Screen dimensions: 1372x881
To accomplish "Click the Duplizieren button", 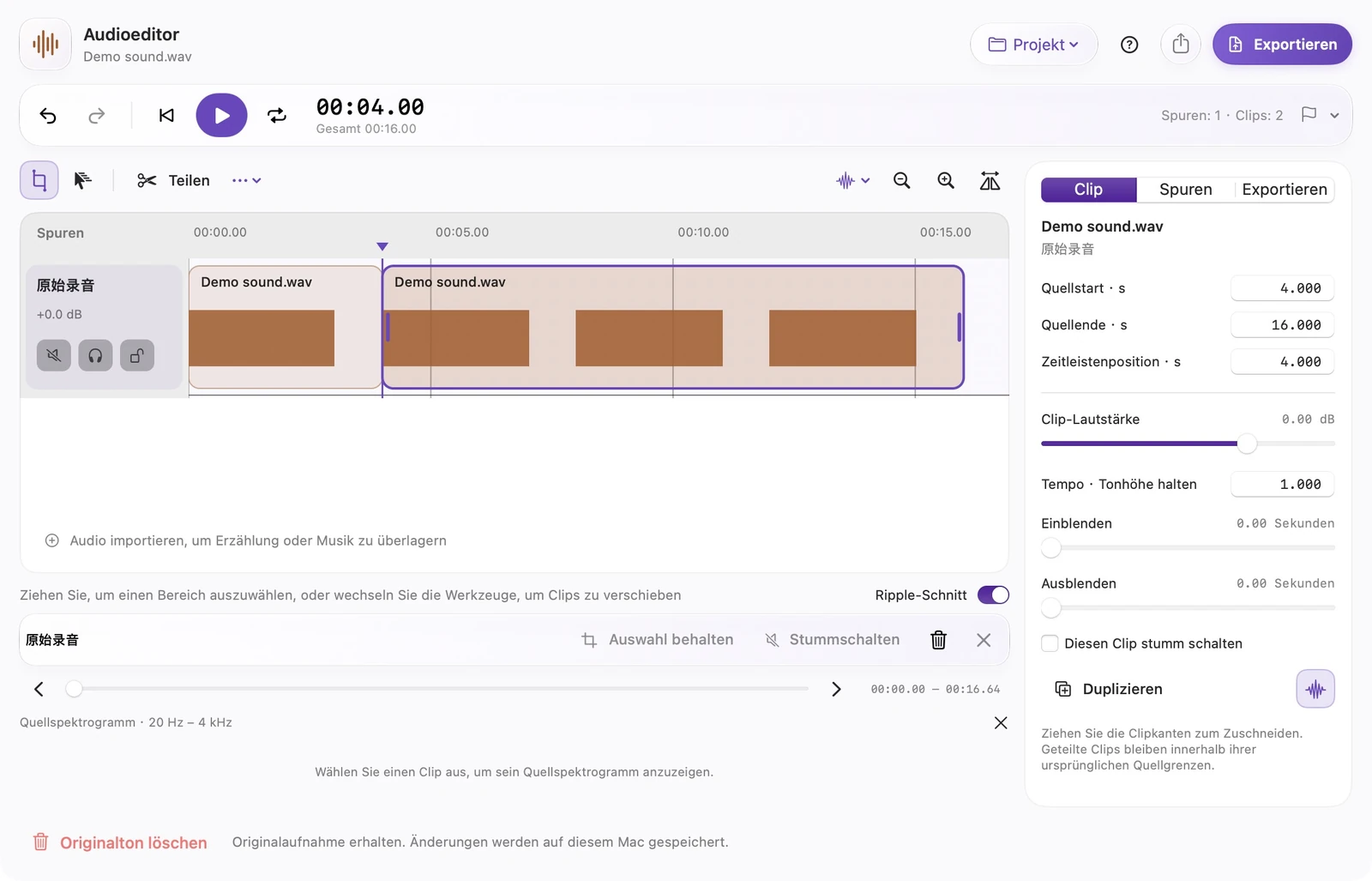I will [x=1109, y=689].
